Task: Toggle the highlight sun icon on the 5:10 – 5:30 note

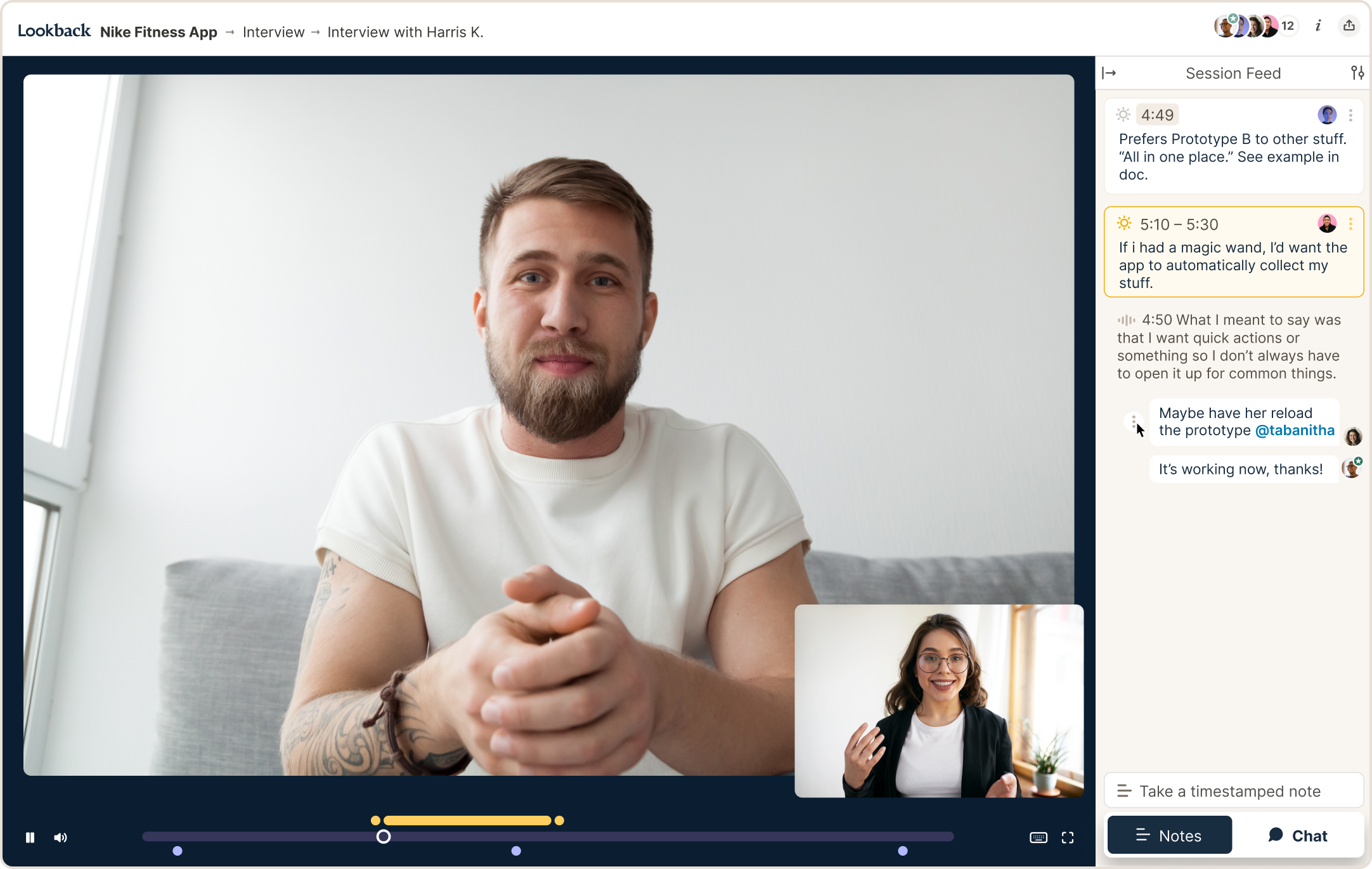Action: pos(1124,223)
